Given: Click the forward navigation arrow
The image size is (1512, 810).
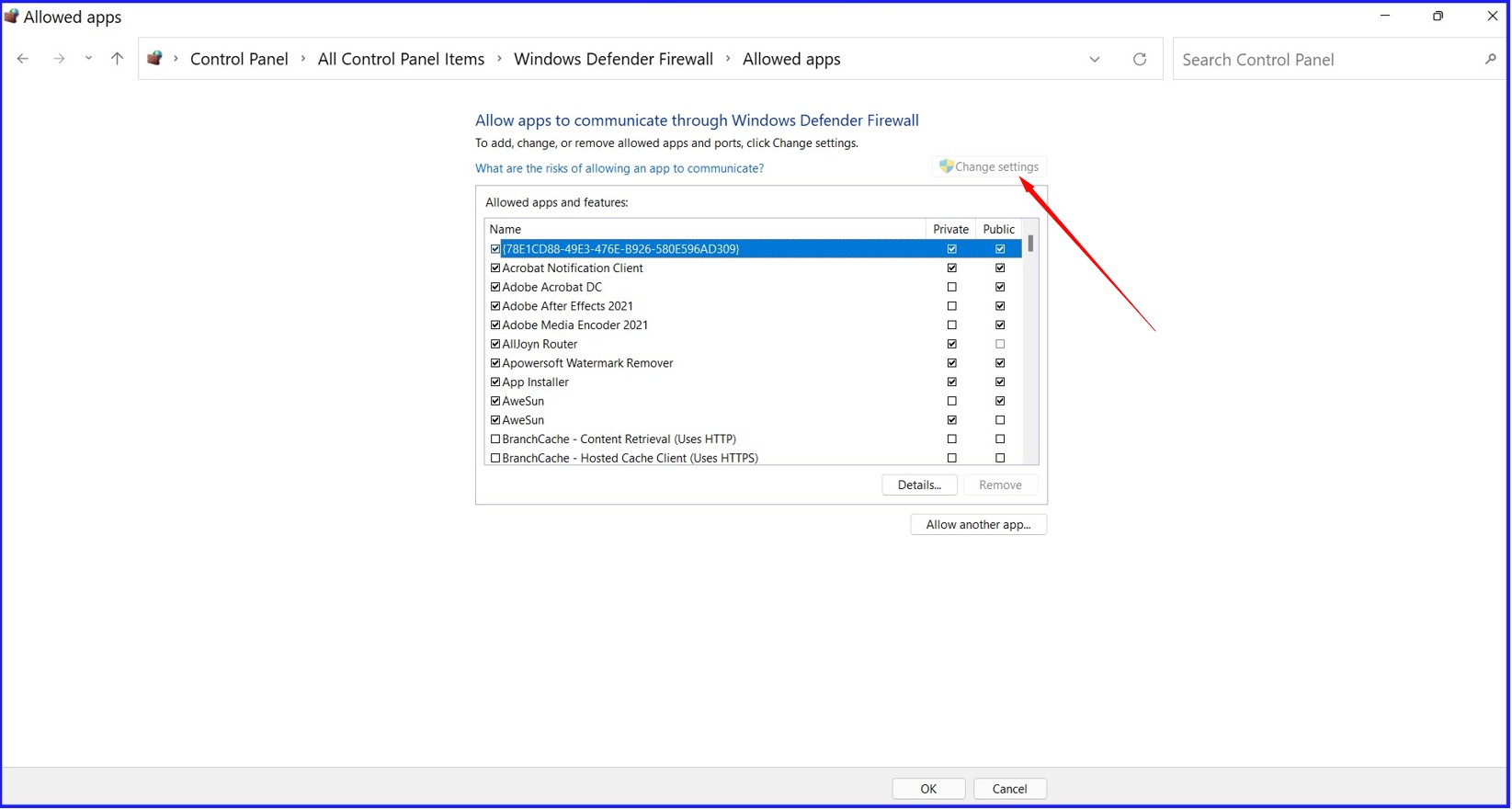Looking at the screenshot, I should point(59,59).
